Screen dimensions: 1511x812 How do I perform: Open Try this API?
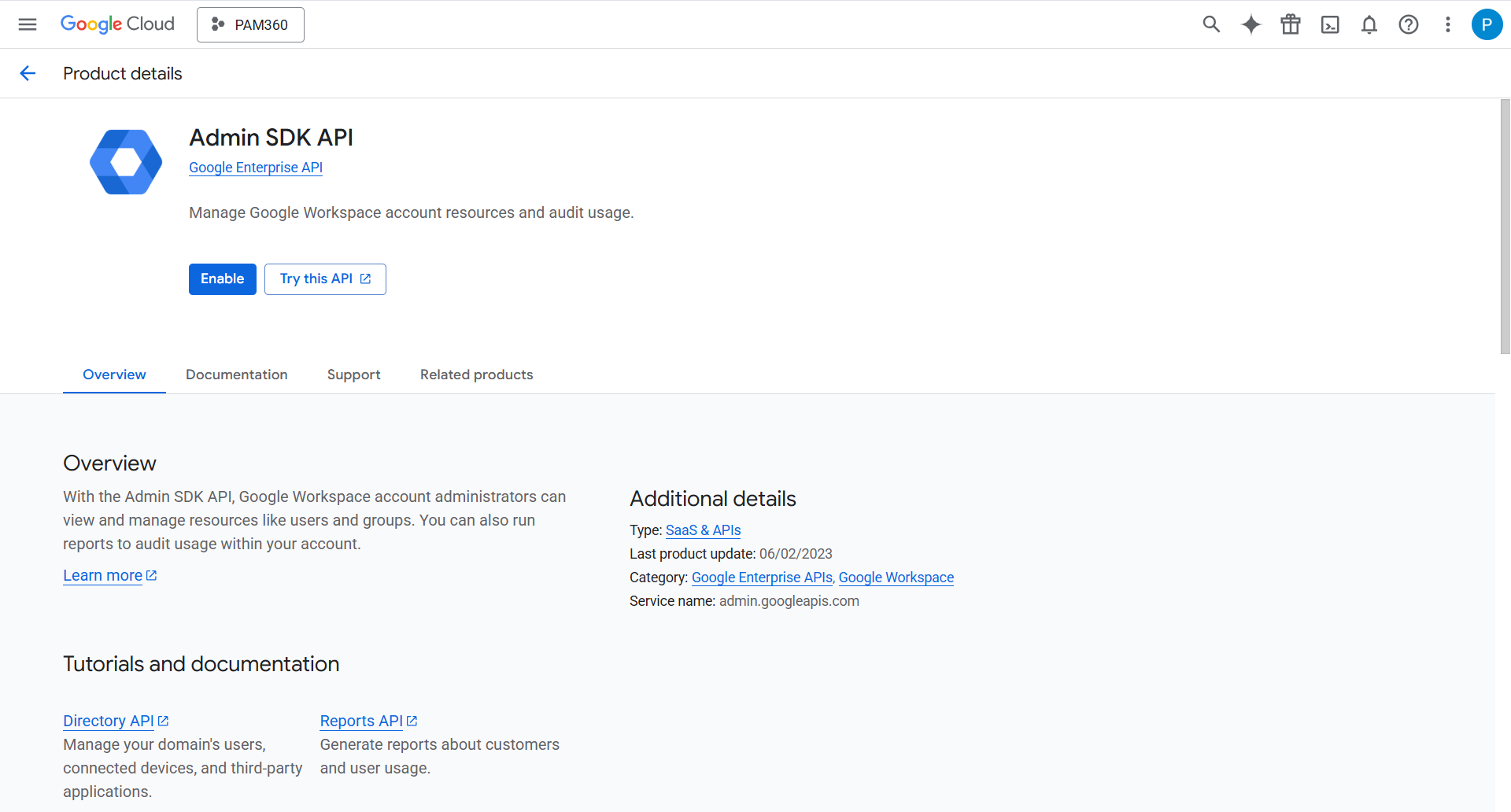click(x=324, y=279)
